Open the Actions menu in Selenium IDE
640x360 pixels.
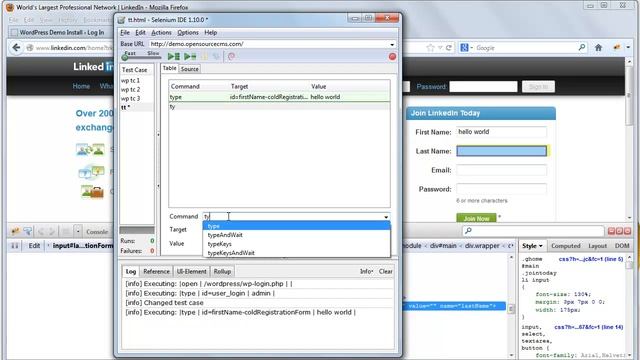tap(161, 33)
